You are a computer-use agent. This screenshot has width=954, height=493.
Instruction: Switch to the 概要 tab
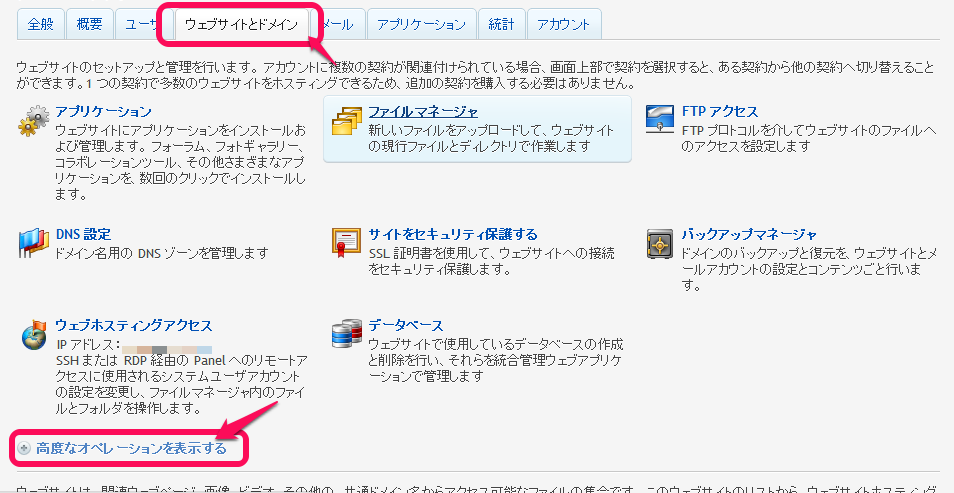click(x=89, y=24)
